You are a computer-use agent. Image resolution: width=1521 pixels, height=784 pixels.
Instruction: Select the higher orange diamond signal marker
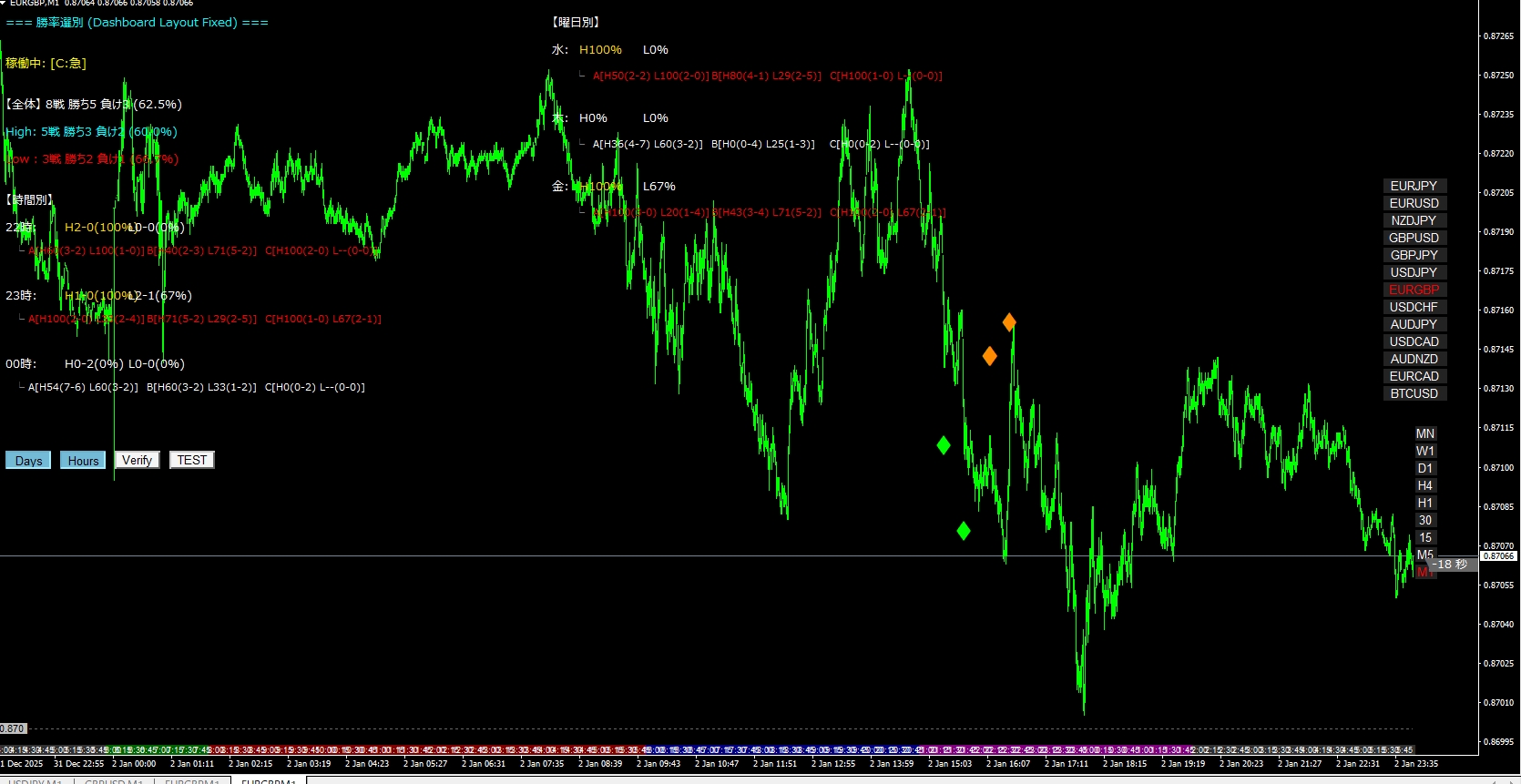(1009, 321)
